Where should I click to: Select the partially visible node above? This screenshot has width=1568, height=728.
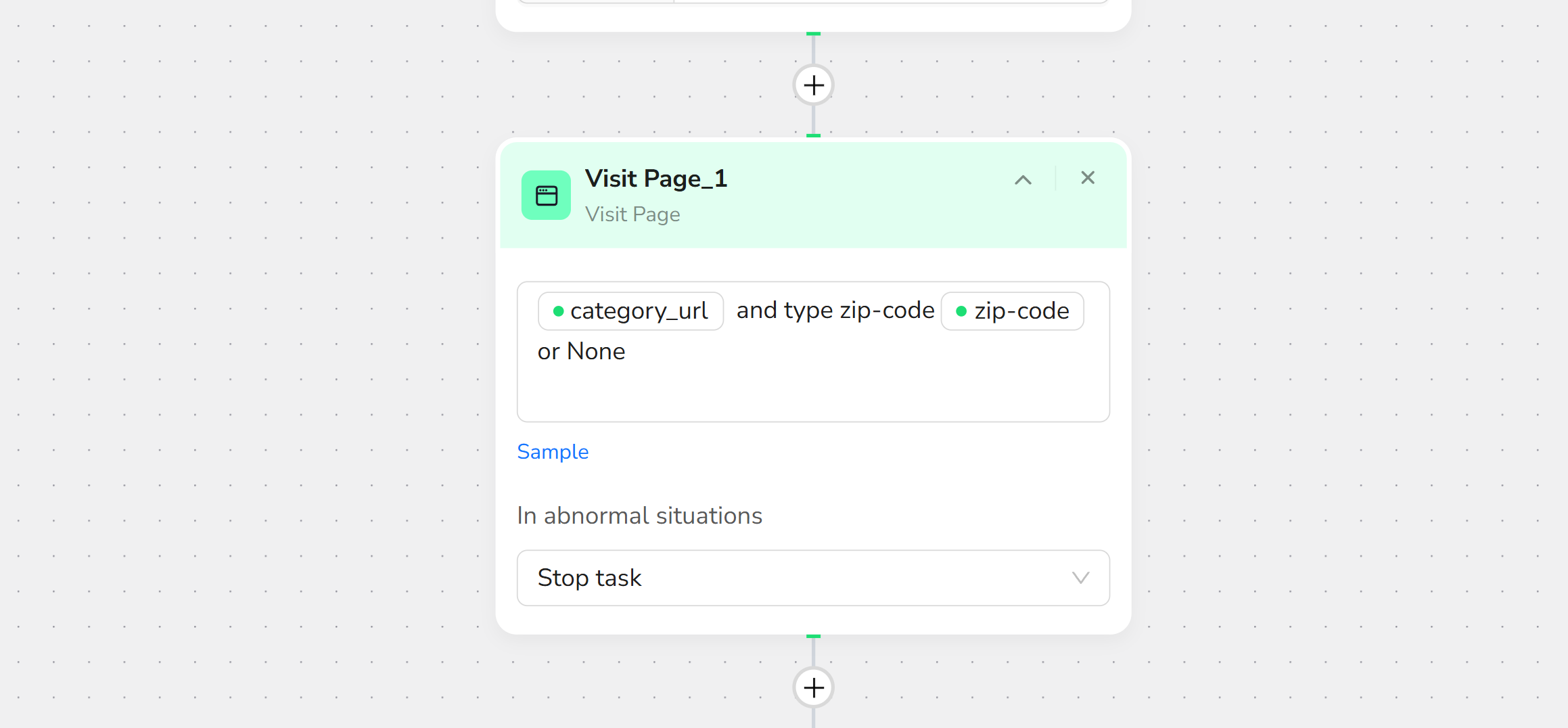click(x=813, y=15)
